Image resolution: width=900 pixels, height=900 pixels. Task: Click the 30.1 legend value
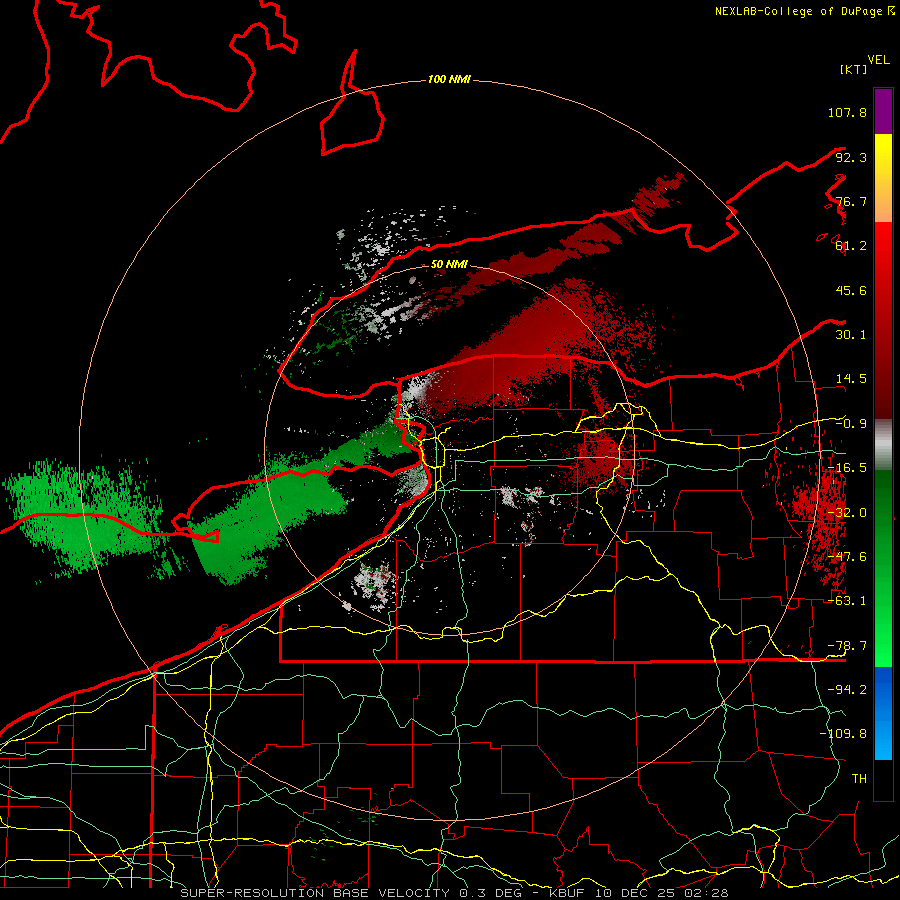point(851,335)
